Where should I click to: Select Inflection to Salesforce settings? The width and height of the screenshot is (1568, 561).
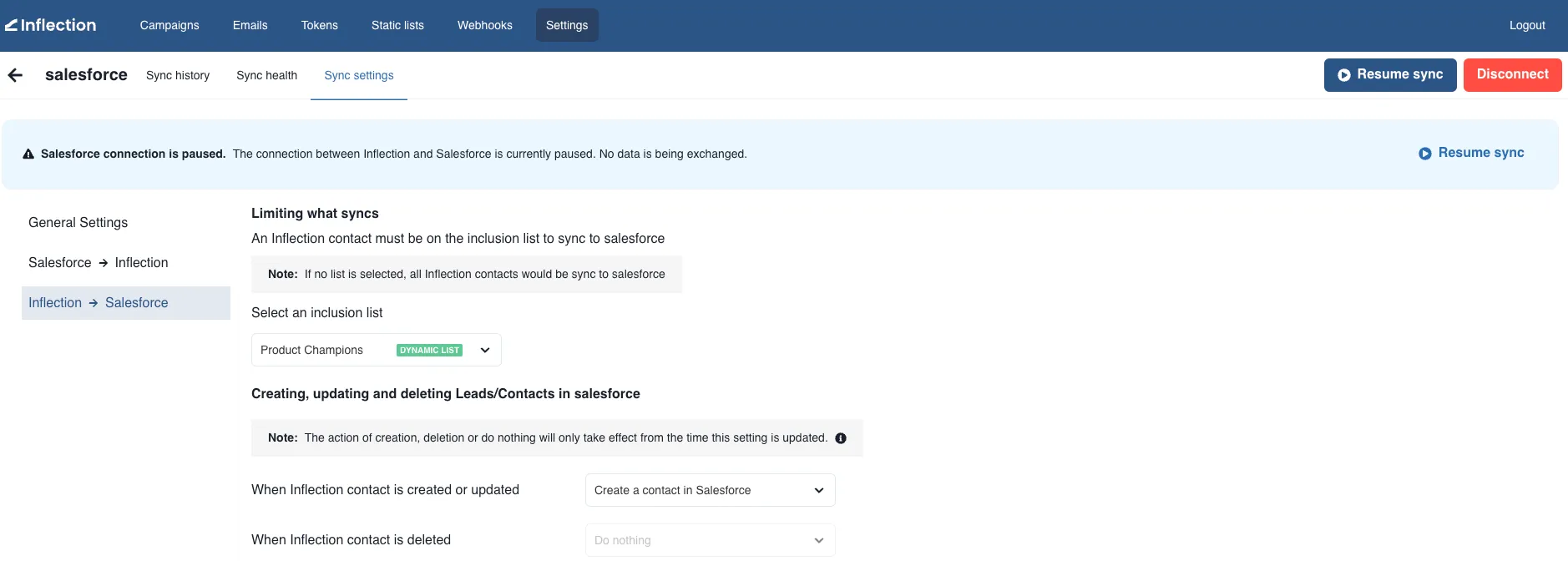126,303
